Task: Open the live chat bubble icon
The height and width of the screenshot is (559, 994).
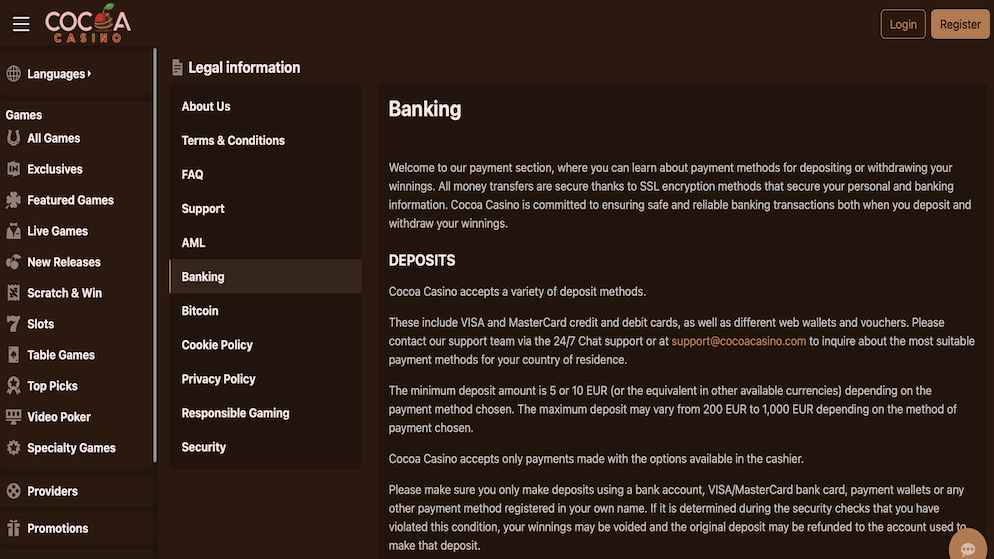Action: click(x=967, y=547)
